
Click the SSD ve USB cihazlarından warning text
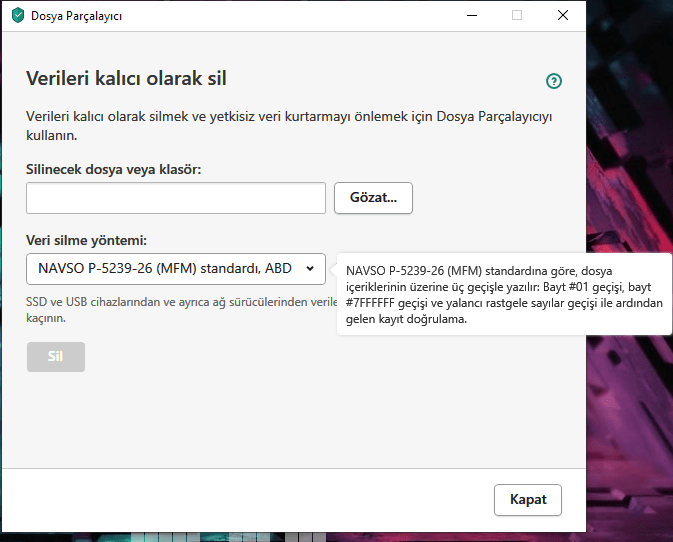[x=182, y=310]
